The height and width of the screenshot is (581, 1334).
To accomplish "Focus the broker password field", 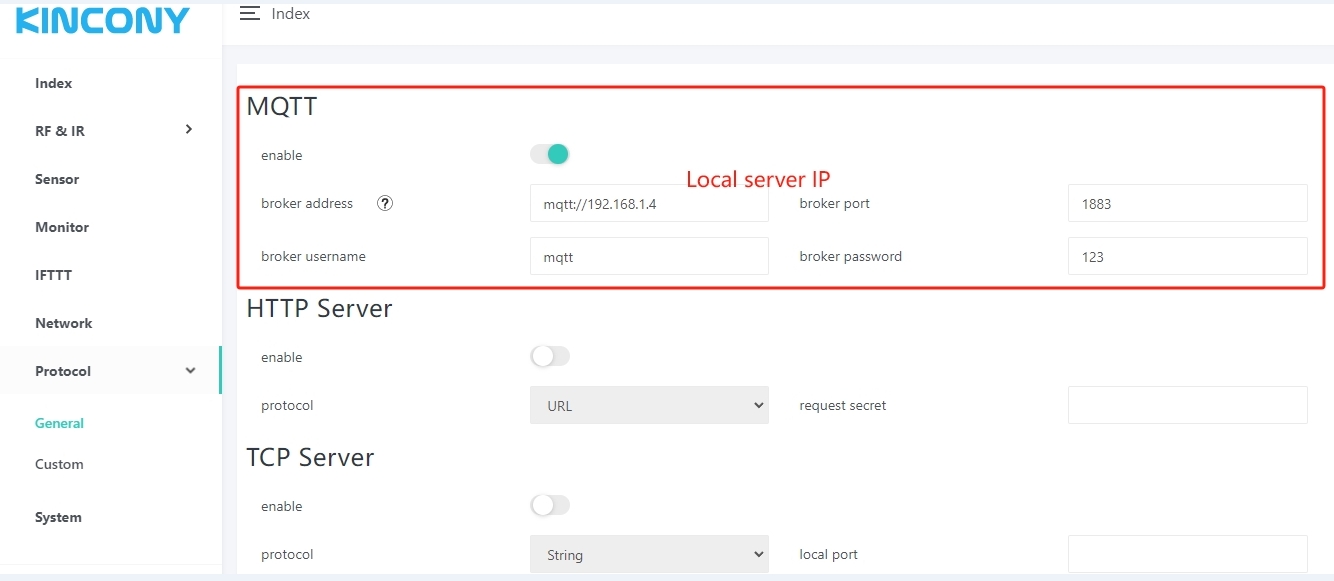I will 1187,256.
